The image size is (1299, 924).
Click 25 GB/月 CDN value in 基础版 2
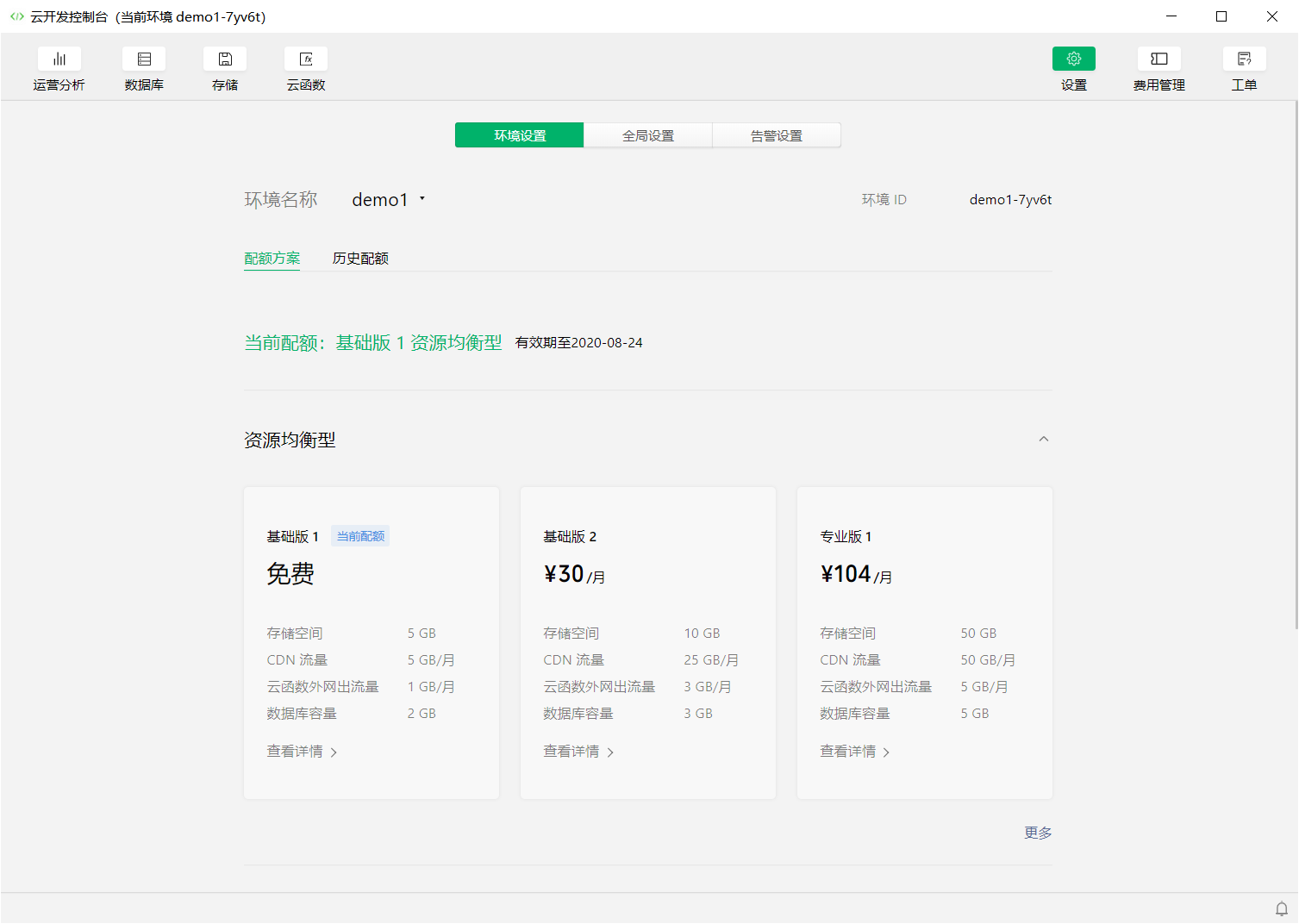711,660
